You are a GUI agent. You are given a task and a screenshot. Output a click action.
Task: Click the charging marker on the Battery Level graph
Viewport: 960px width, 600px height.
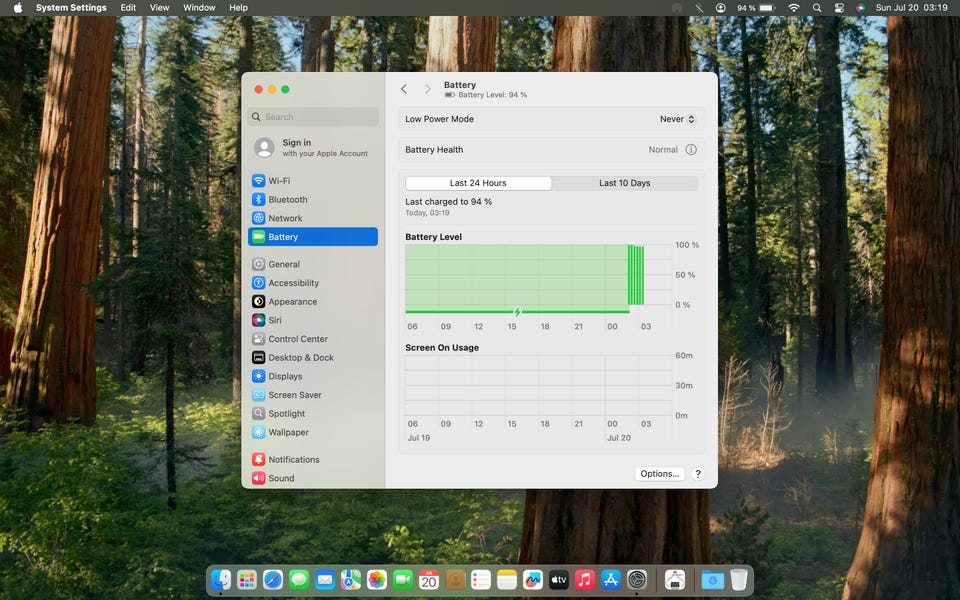pyautogui.click(x=517, y=312)
